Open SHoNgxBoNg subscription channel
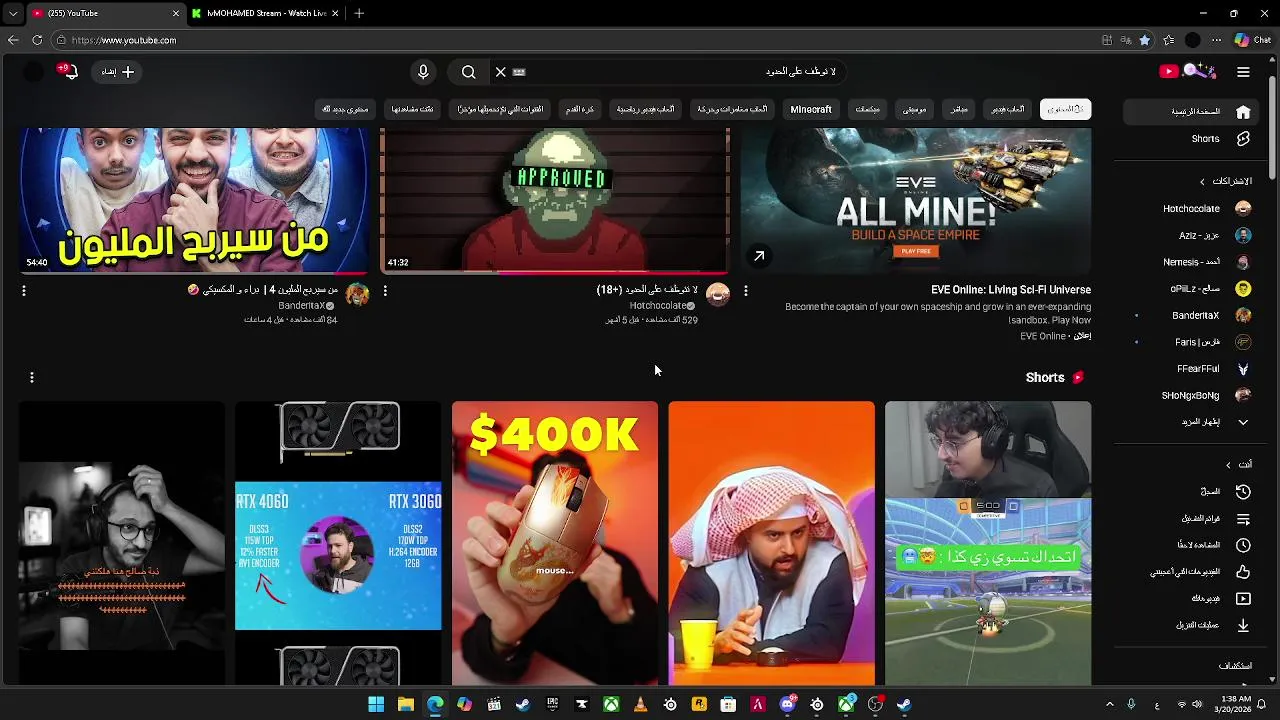Screen dimensions: 1280x720 1192,395
